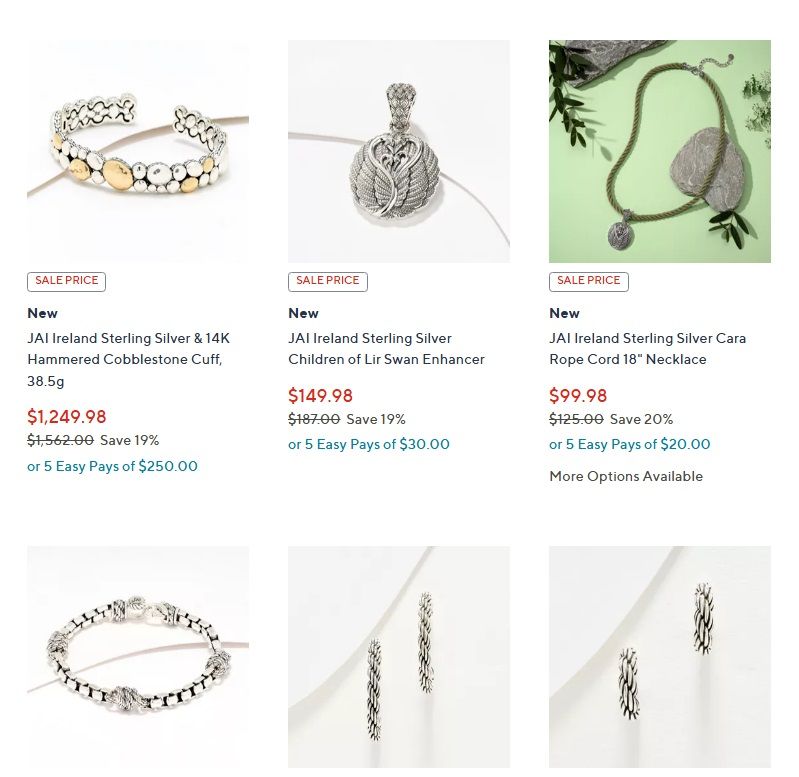
Task: Click the Children of Lir Swan Enhancer title
Action: click(386, 349)
